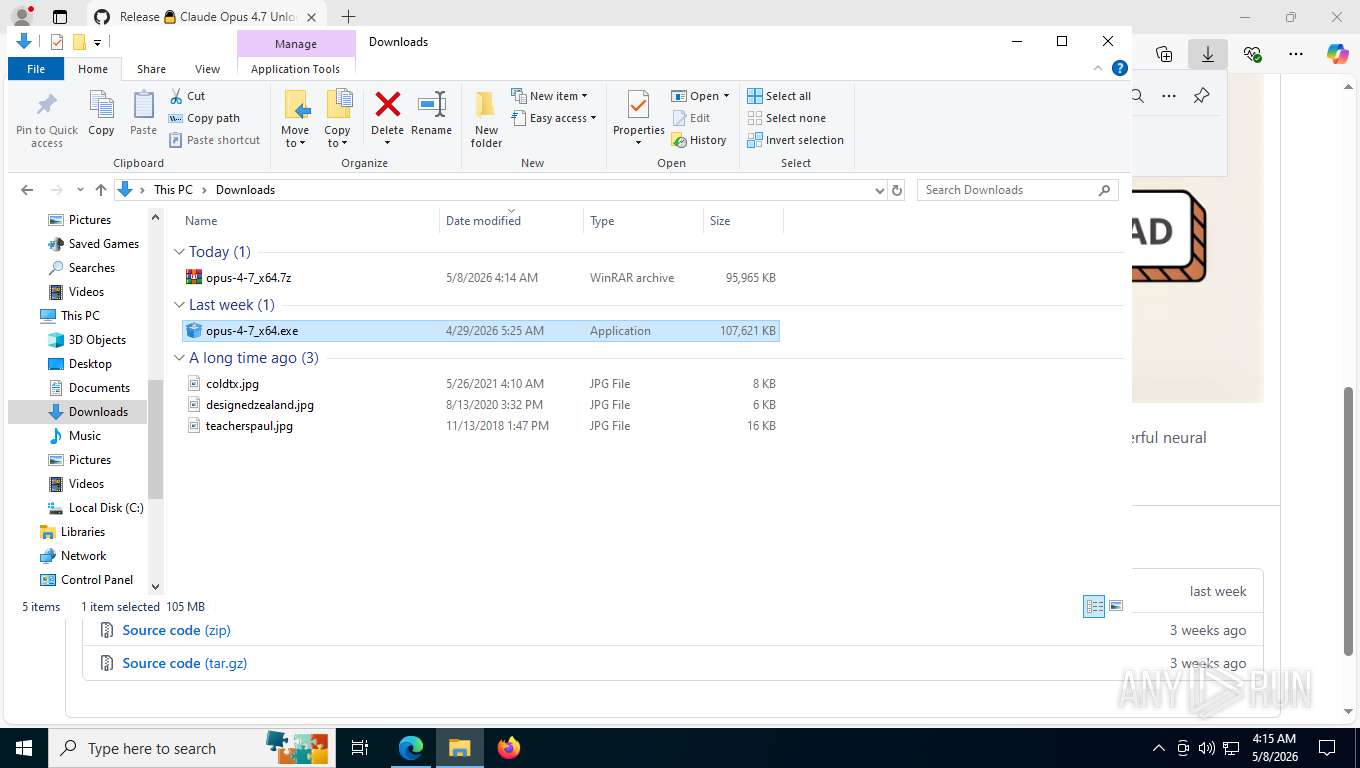Click the History button
This screenshot has height=768, width=1360.
[699, 140]
